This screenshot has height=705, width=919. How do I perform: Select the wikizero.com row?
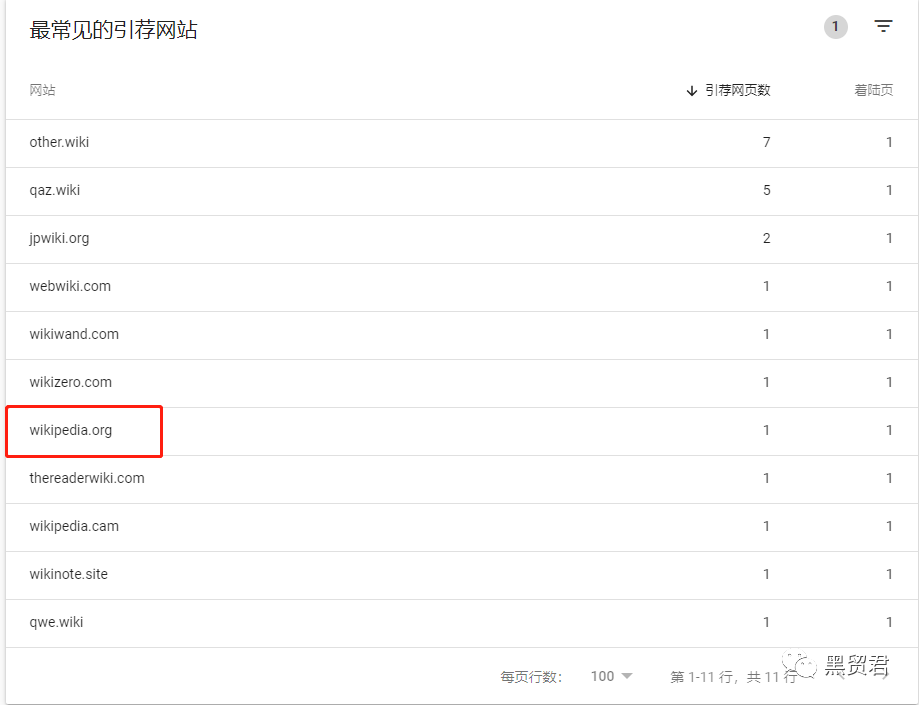[70, 382]
